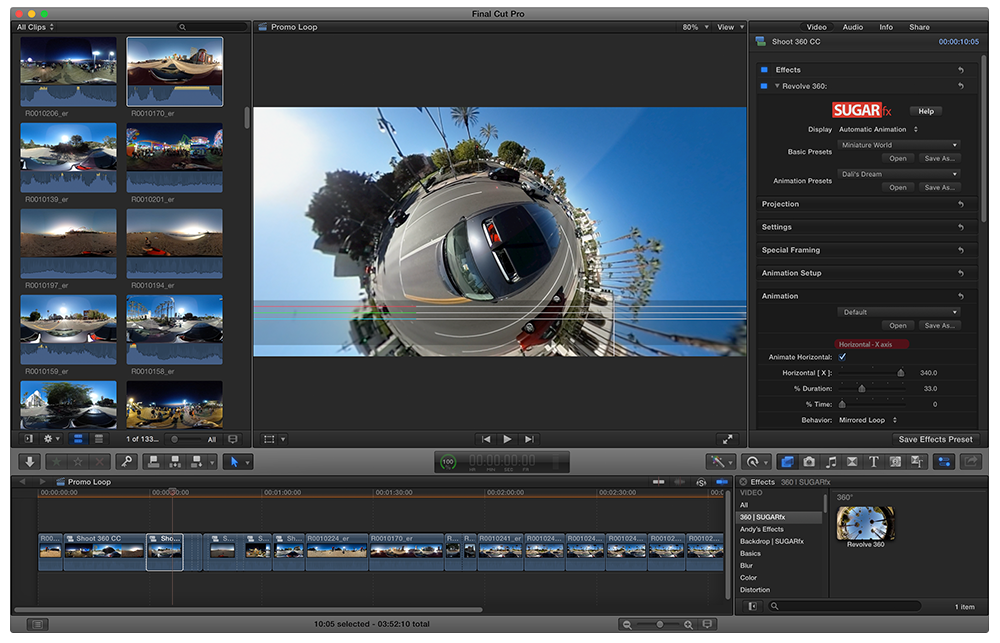This screenshot has height=643, width=1000.
Task: Click Open under Animation Default preset
Action: pos(898,325)
